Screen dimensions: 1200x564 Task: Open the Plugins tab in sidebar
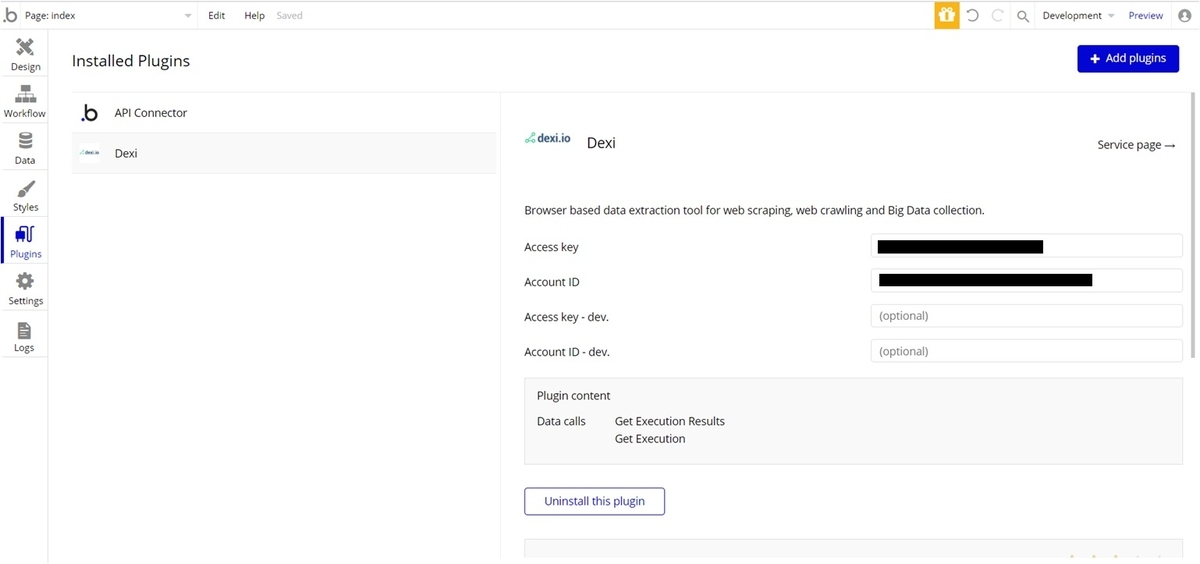point(25,241)
